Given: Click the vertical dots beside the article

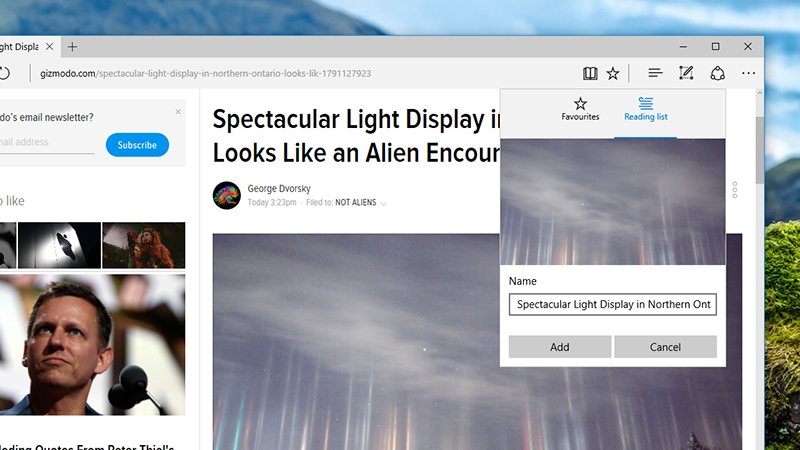Looking at the screenshot, I should 735,190.
